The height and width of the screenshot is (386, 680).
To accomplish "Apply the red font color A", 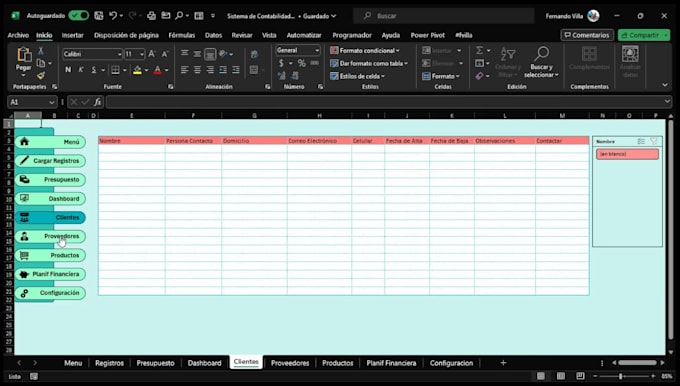I will tap(158, 70).
